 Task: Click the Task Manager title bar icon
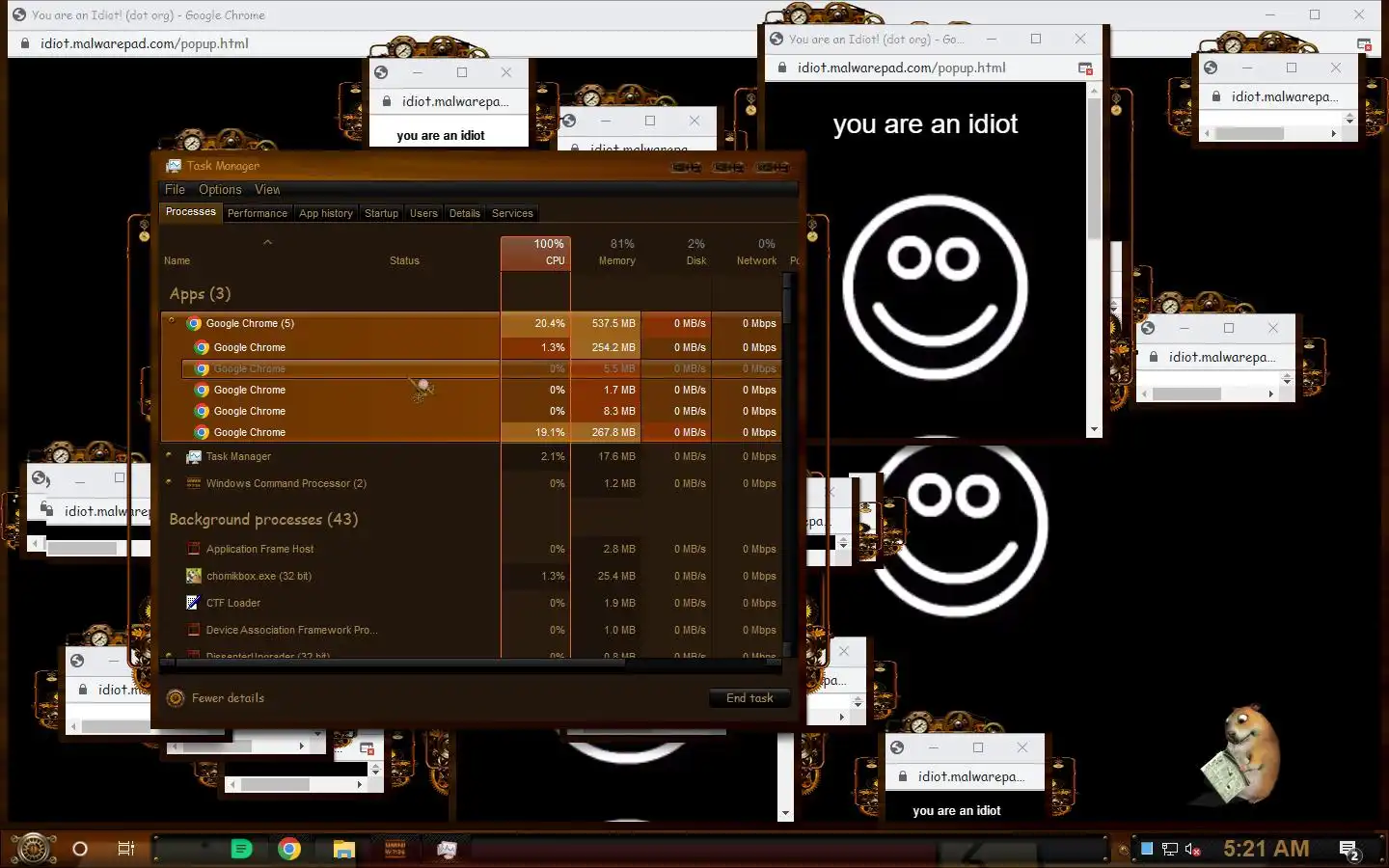pyautogui.click(x=174, y=166)
